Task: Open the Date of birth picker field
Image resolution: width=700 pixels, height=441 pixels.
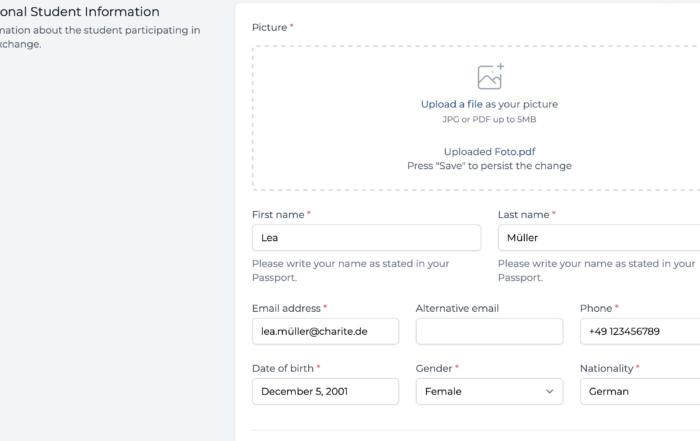Action: (325, 391)
